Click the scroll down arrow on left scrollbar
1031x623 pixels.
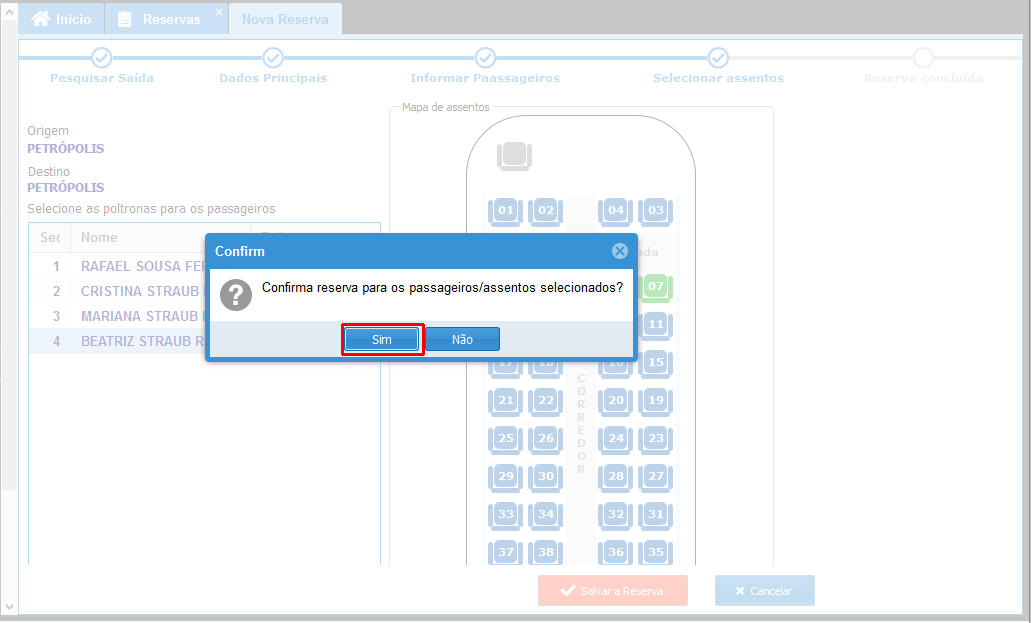pos(9,607)
